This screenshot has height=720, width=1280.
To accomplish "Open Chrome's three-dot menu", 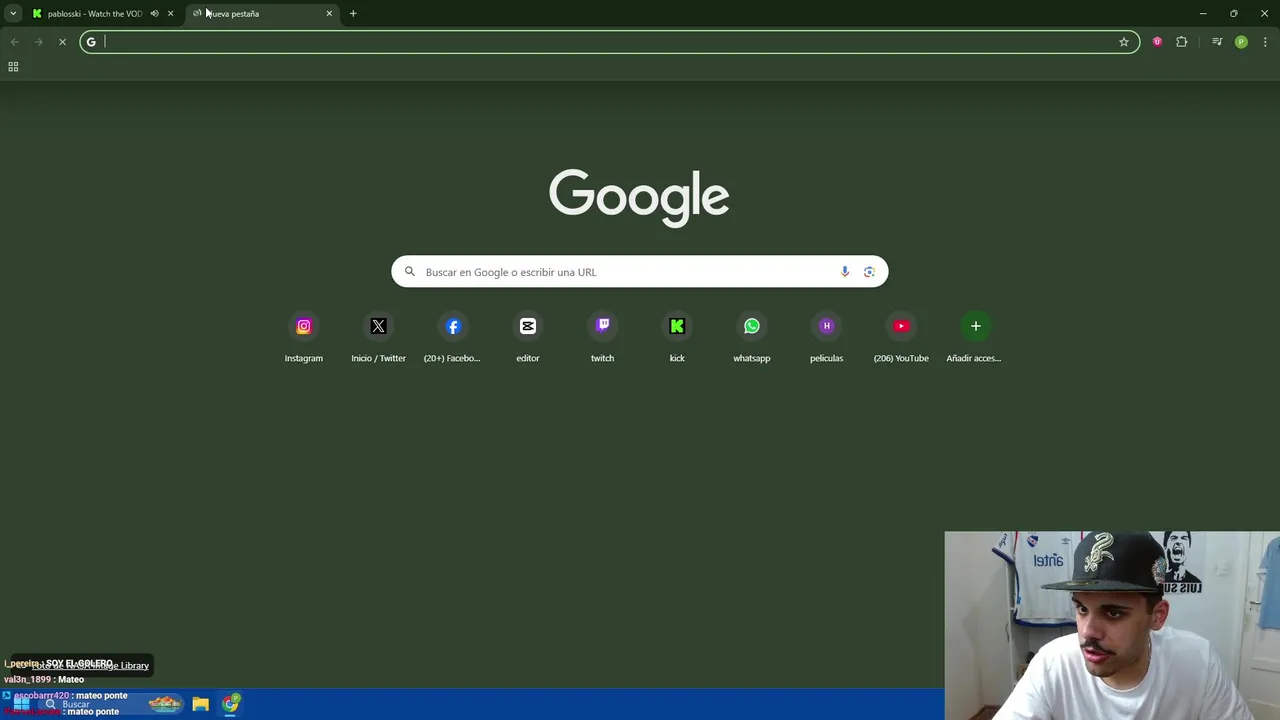I will (x=1265, y=42).
